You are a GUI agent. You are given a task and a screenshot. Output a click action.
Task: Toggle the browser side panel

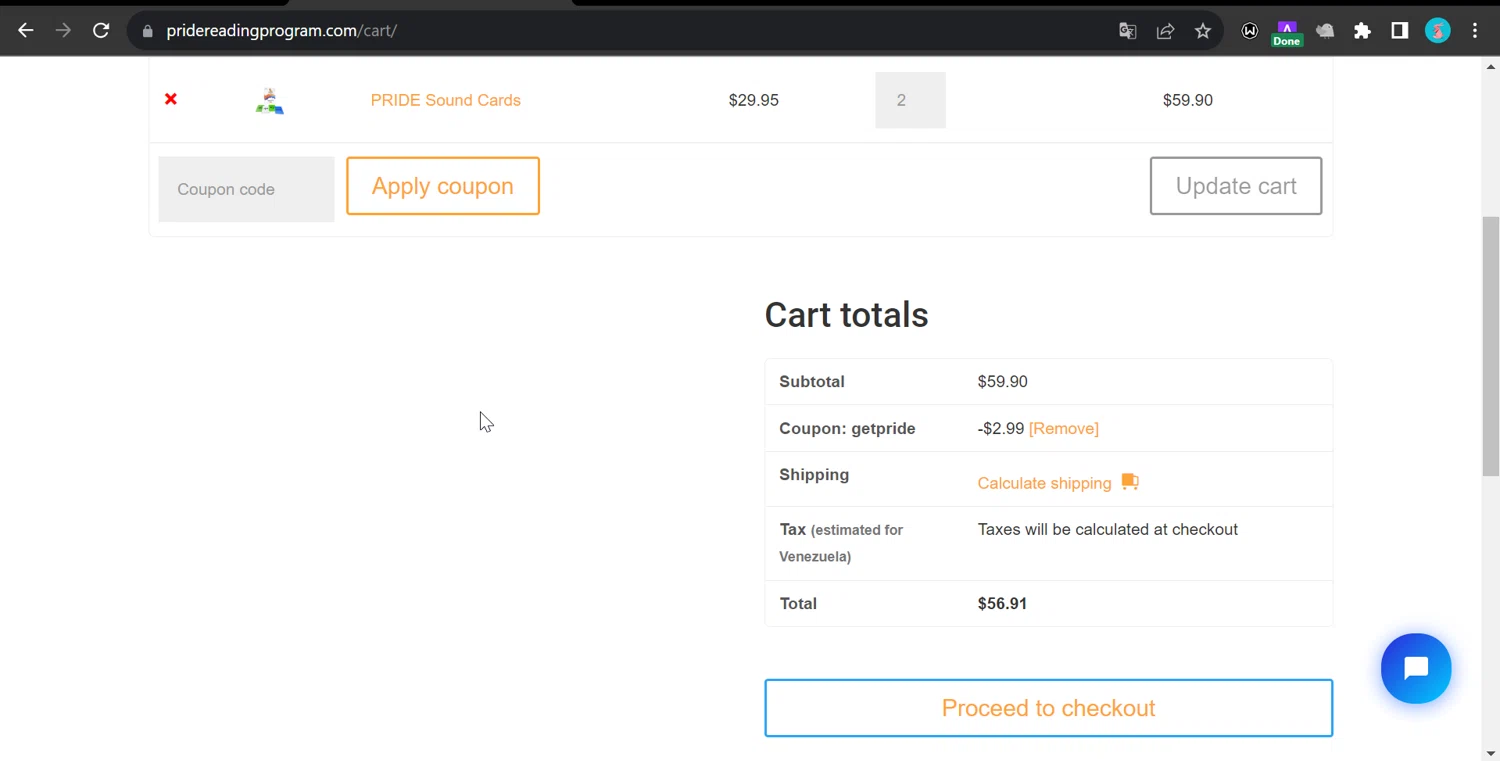(x=1400, y=31)
